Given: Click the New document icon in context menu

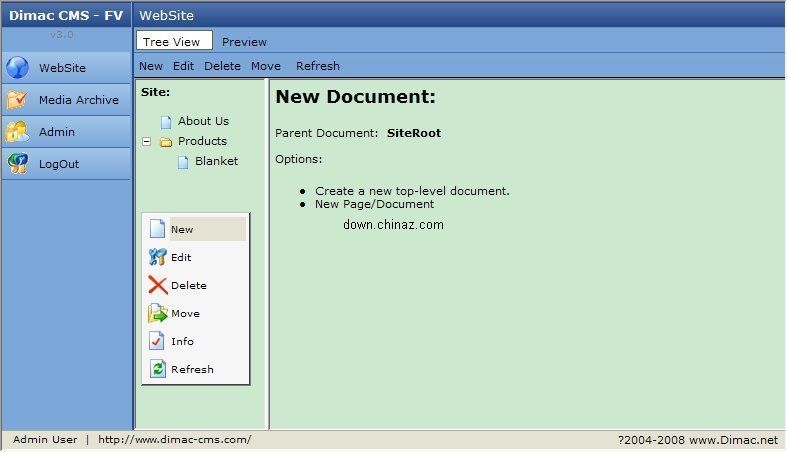Looking at the screenshot, I should click(x=157, y=229).
